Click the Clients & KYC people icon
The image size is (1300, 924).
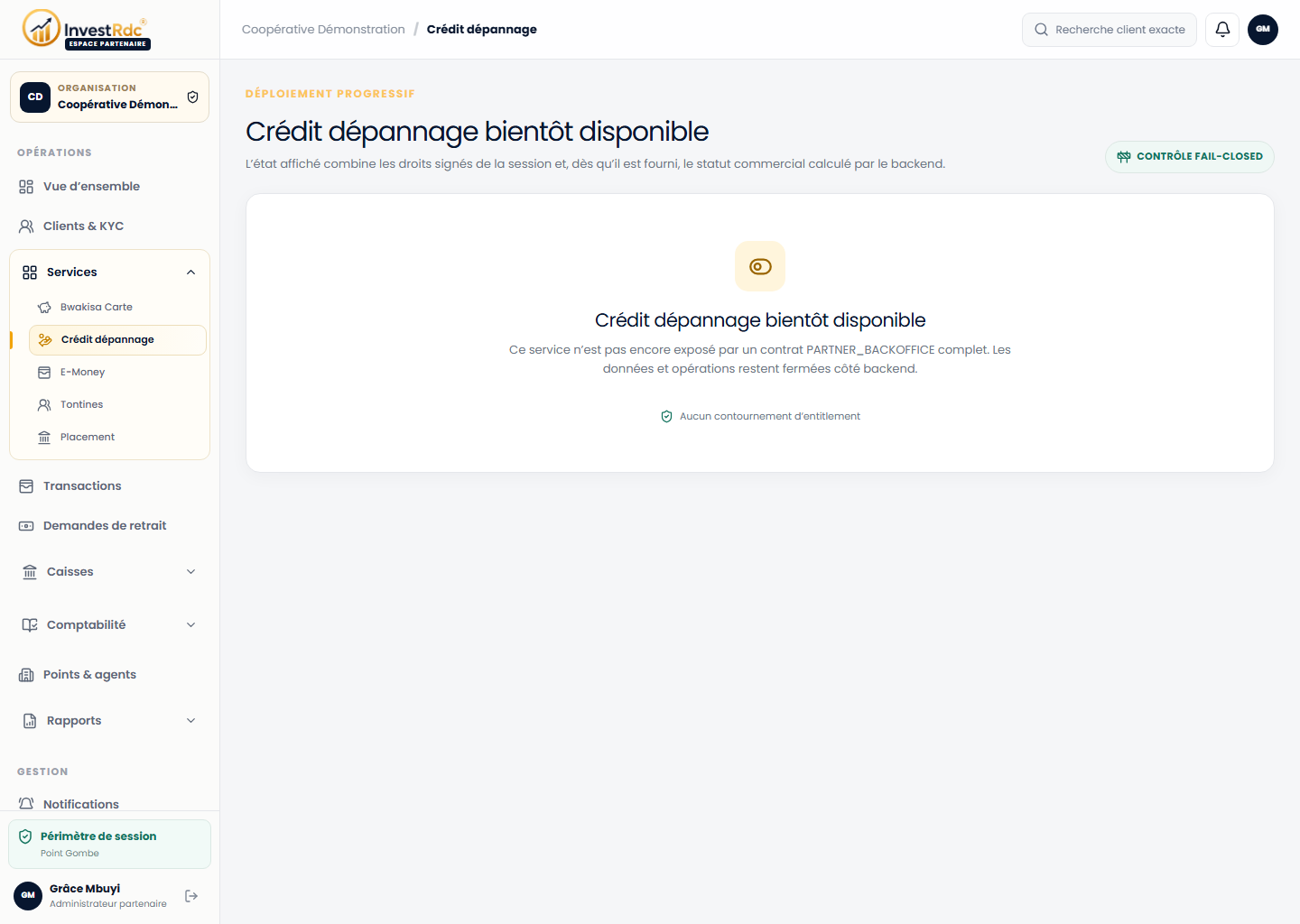(26, 226)
